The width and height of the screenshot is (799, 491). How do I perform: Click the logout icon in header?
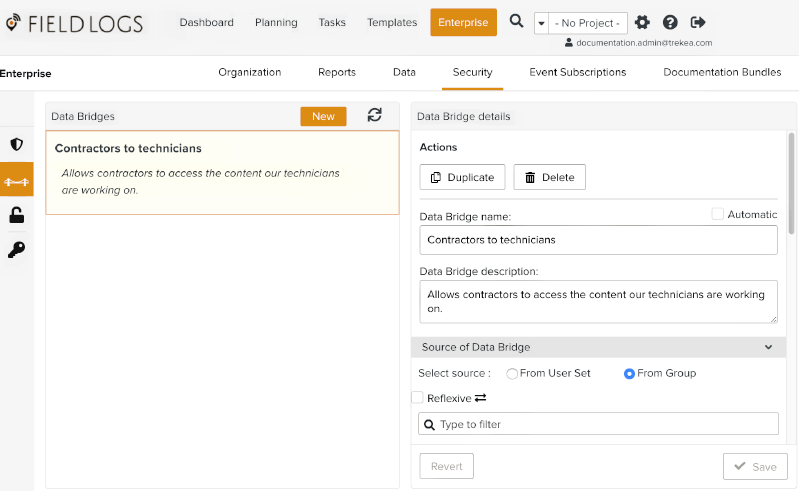point(698,22)
